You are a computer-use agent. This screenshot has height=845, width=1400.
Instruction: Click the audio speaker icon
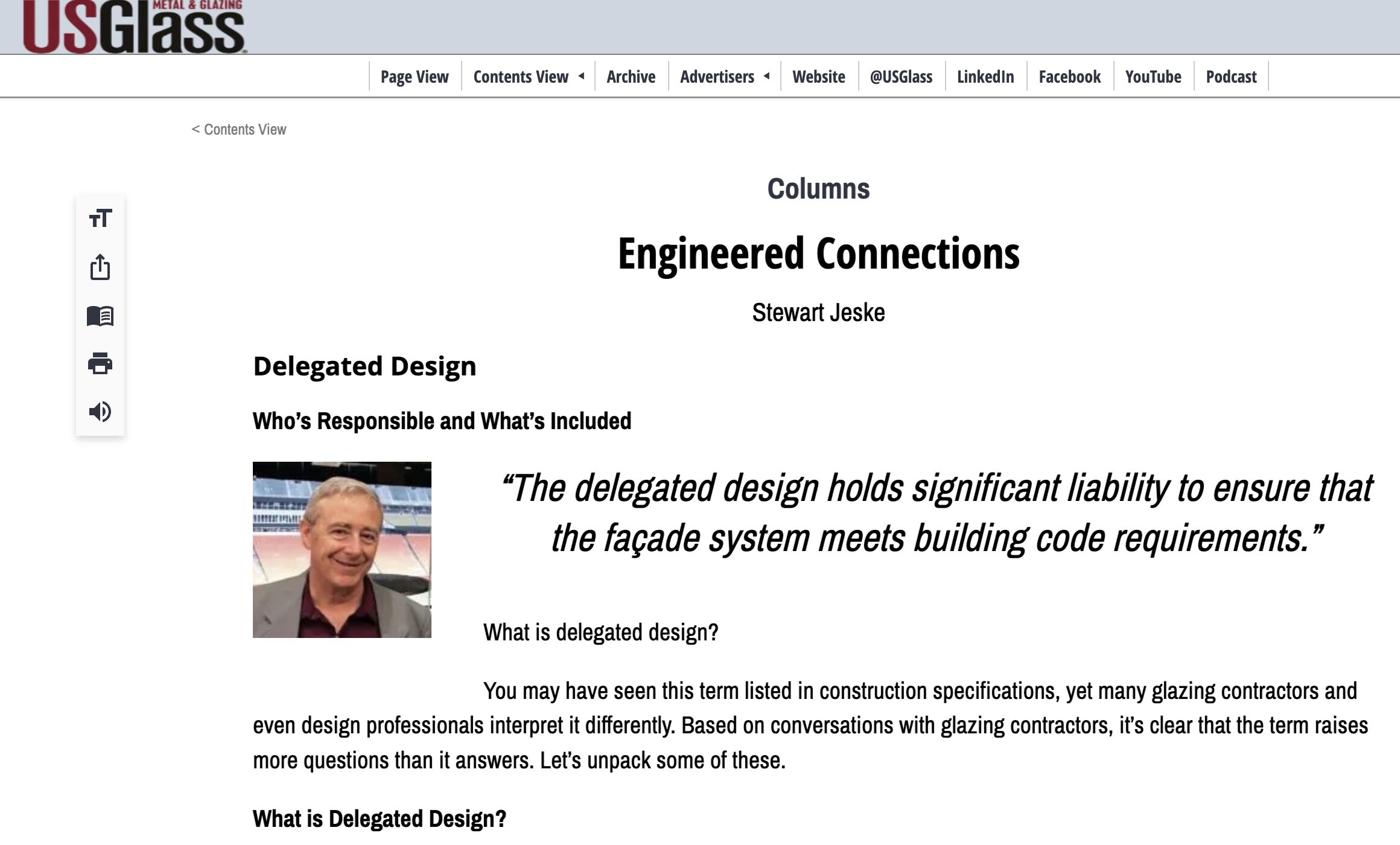tap(100, 412)
